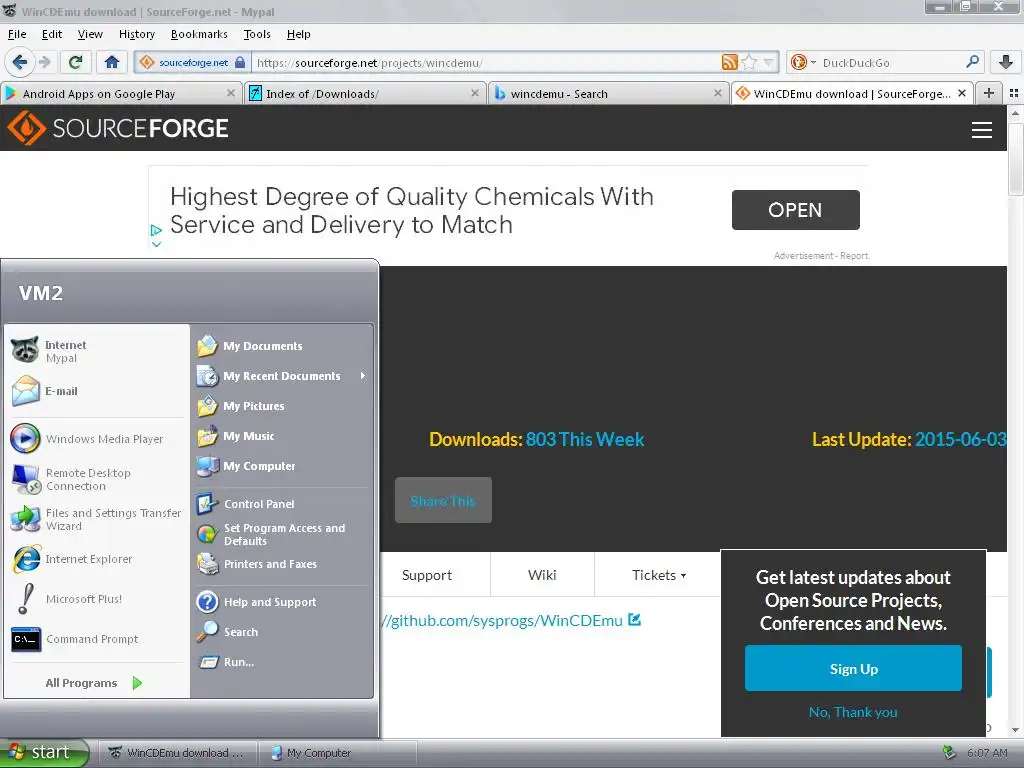Click the Start button on taskbar

44,752
